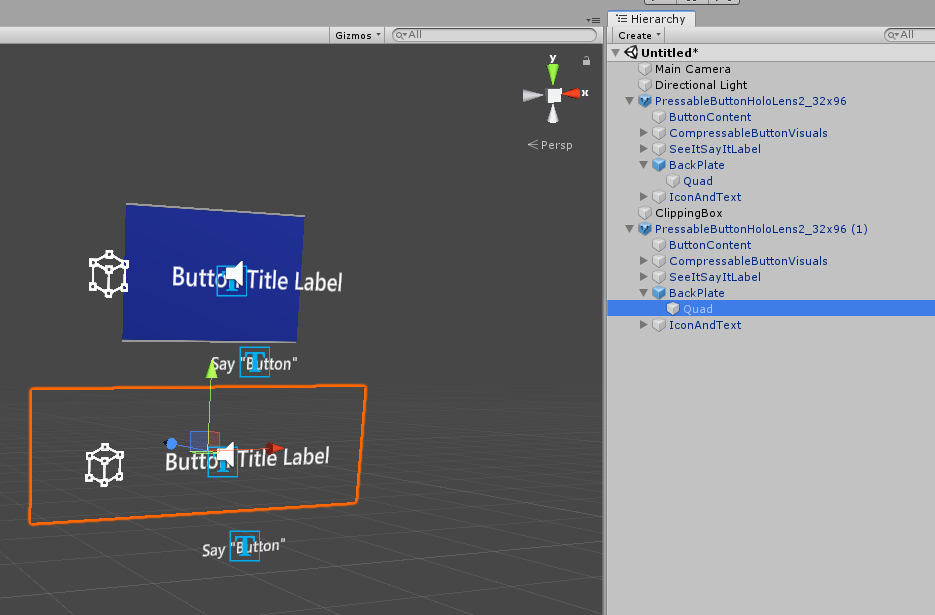935x615 pixels.
Task: Expand the first IconAndText node
Action: [x=643, y=197]
